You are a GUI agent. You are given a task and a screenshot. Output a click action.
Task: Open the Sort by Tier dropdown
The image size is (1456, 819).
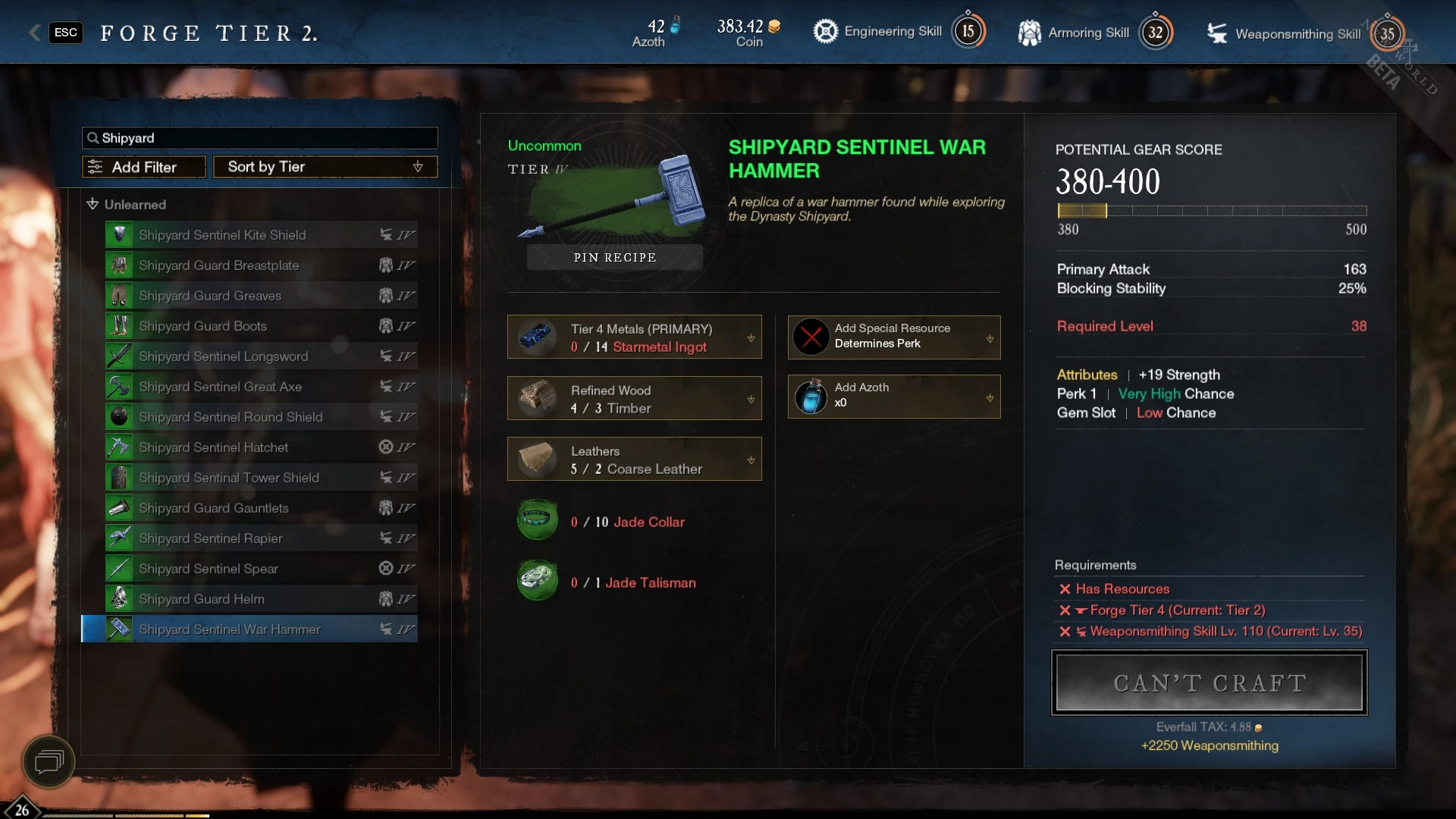click(325, 167)
